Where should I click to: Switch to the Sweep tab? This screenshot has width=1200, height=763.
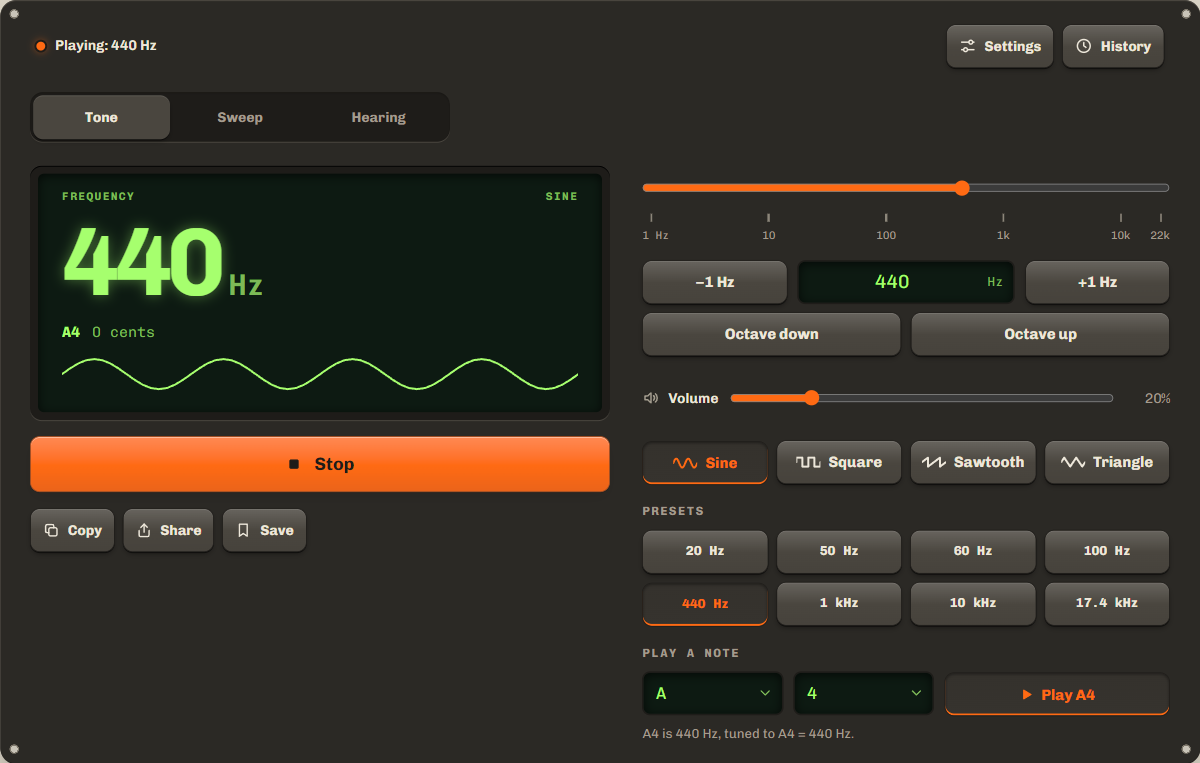coord(240,117)
